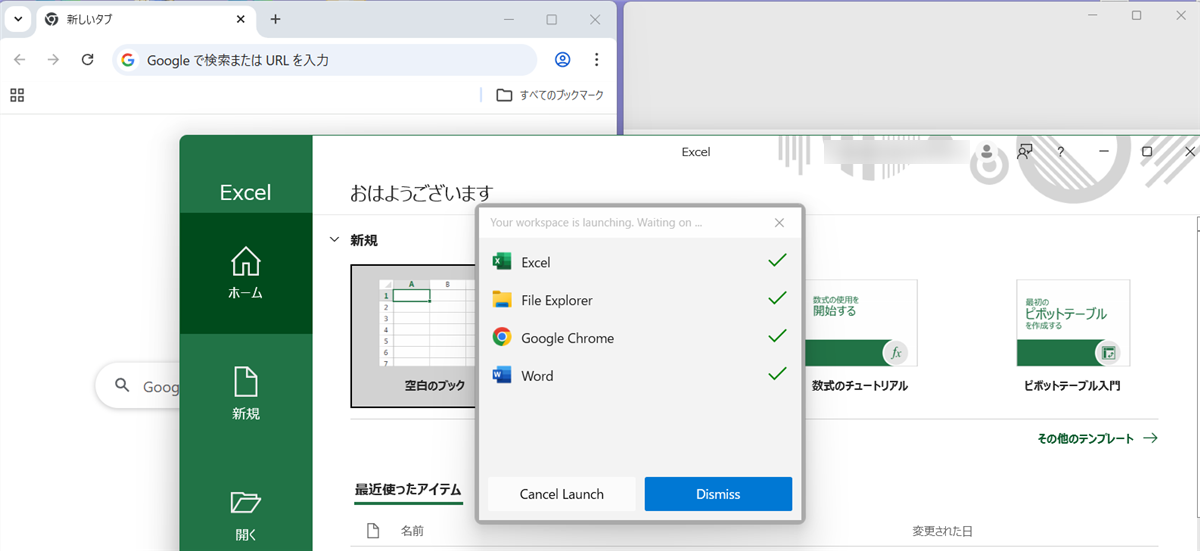Click the checkmark next to Excel
The width and height of the screenshot is (1200, 551).
click(x=777, y=261)
